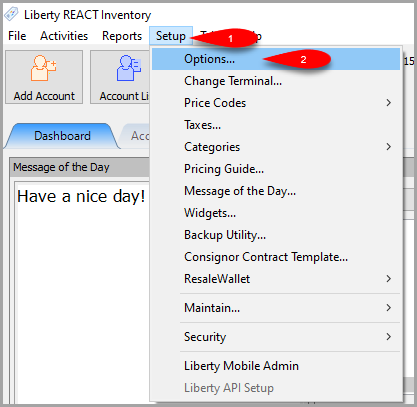This screenshot has width=417, height=407.
Task: Expand the Categories submenu arrow
Action: point(388,147)
